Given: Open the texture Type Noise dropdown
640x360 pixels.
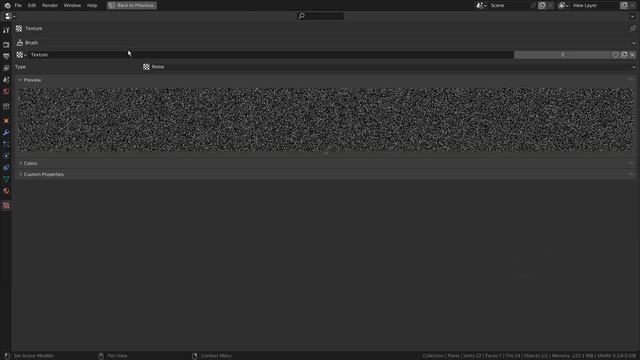Looking at the screenshot, I should (x=389, y=67).
